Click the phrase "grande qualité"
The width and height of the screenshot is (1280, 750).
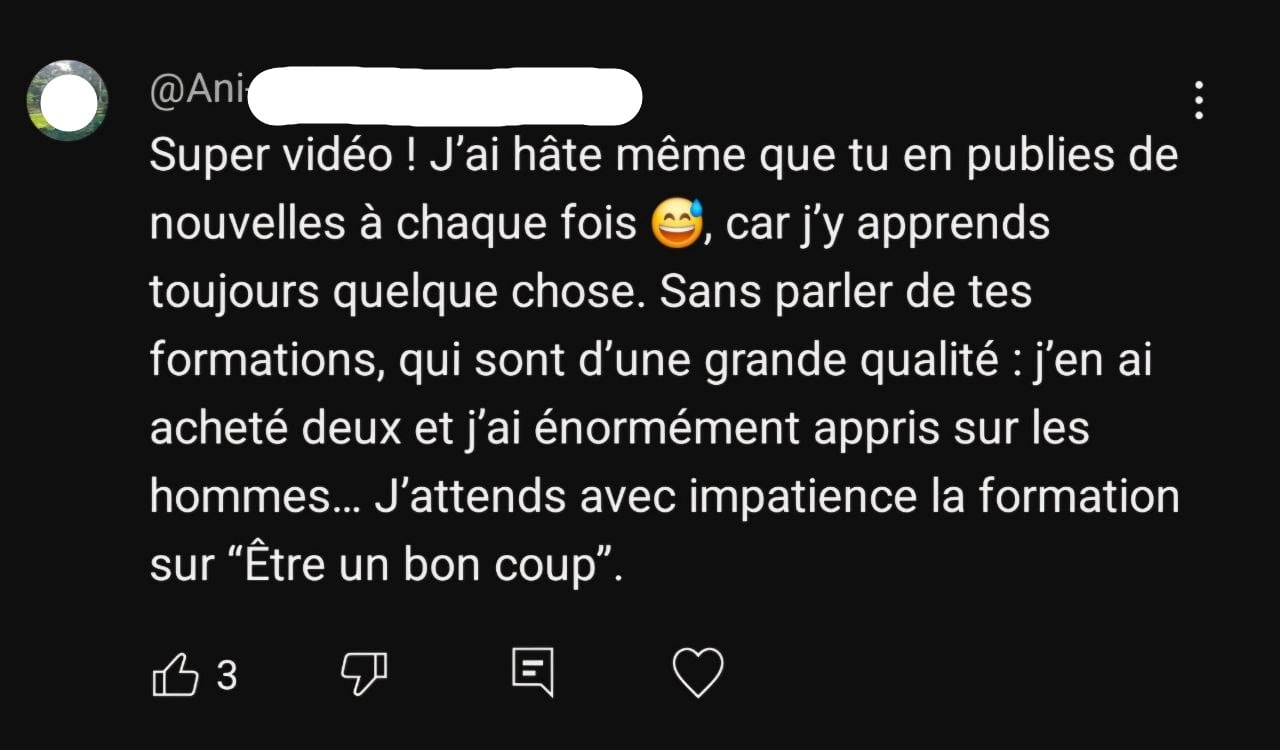tap(852, 362)
